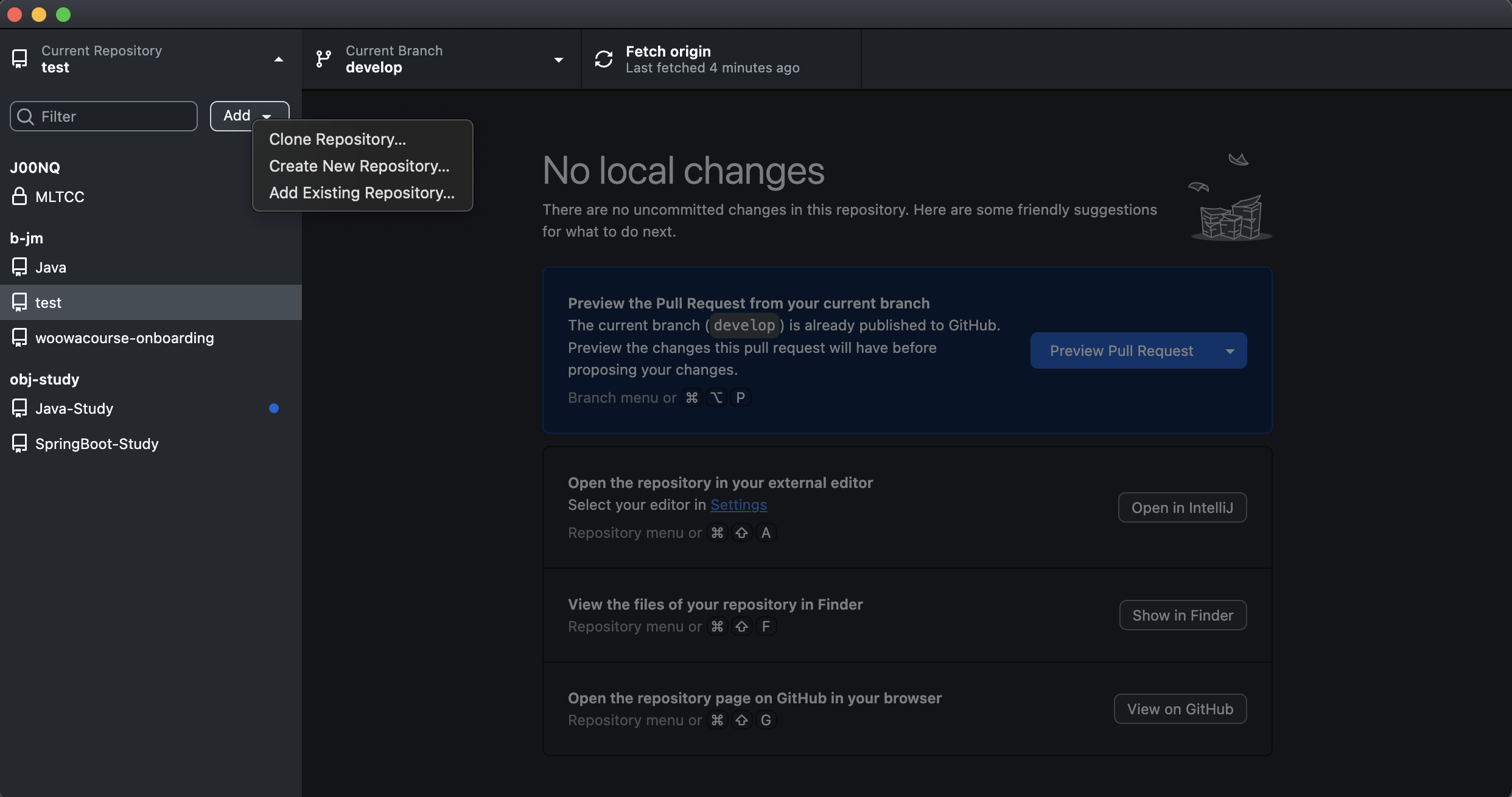Image resolution: width=1512 pixels, height=797 pixels.
Task: Click the lock icon beside MLTCC
Action: click(x=19, y=197)
